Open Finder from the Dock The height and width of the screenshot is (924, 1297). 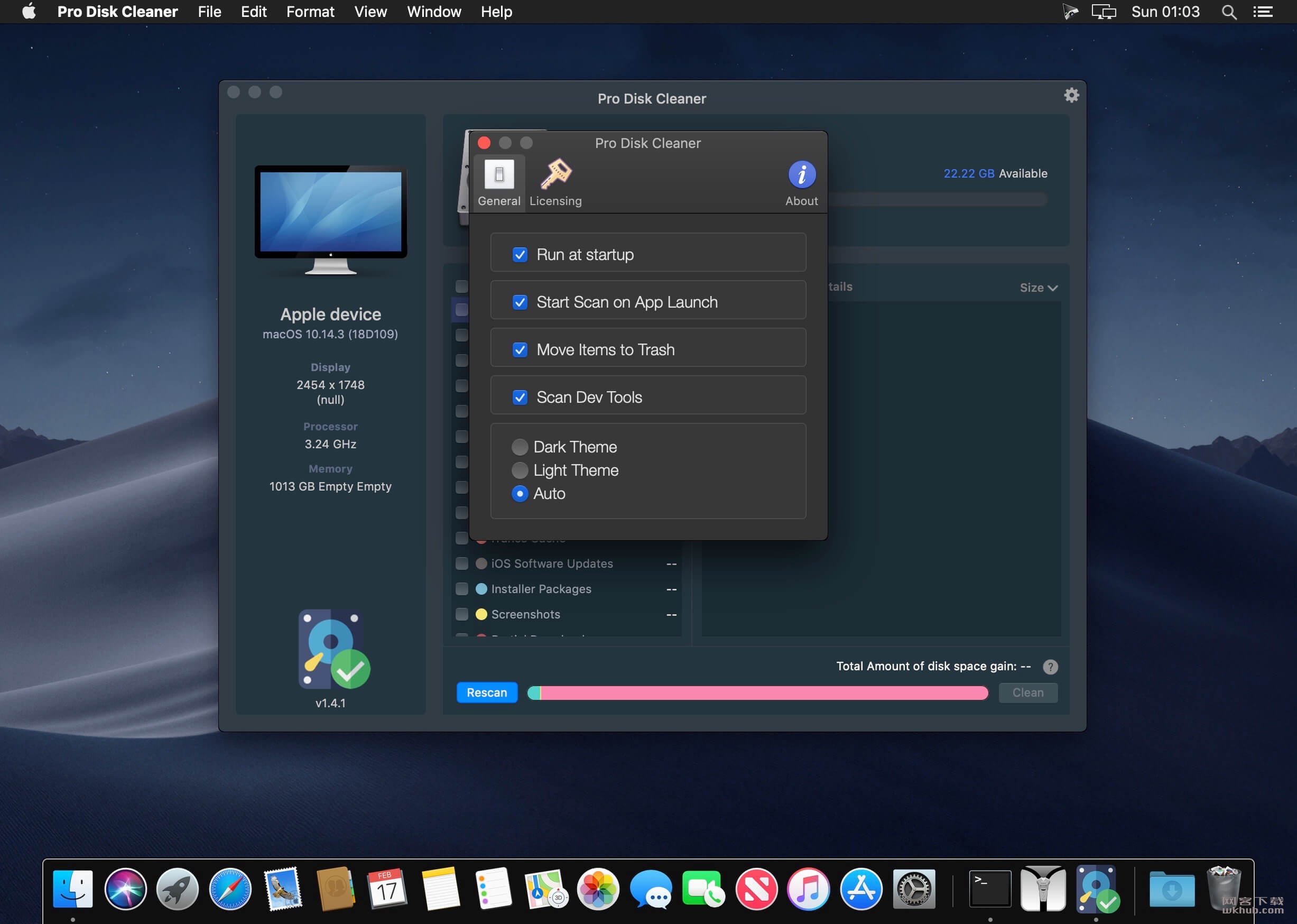tap(73, 888)
